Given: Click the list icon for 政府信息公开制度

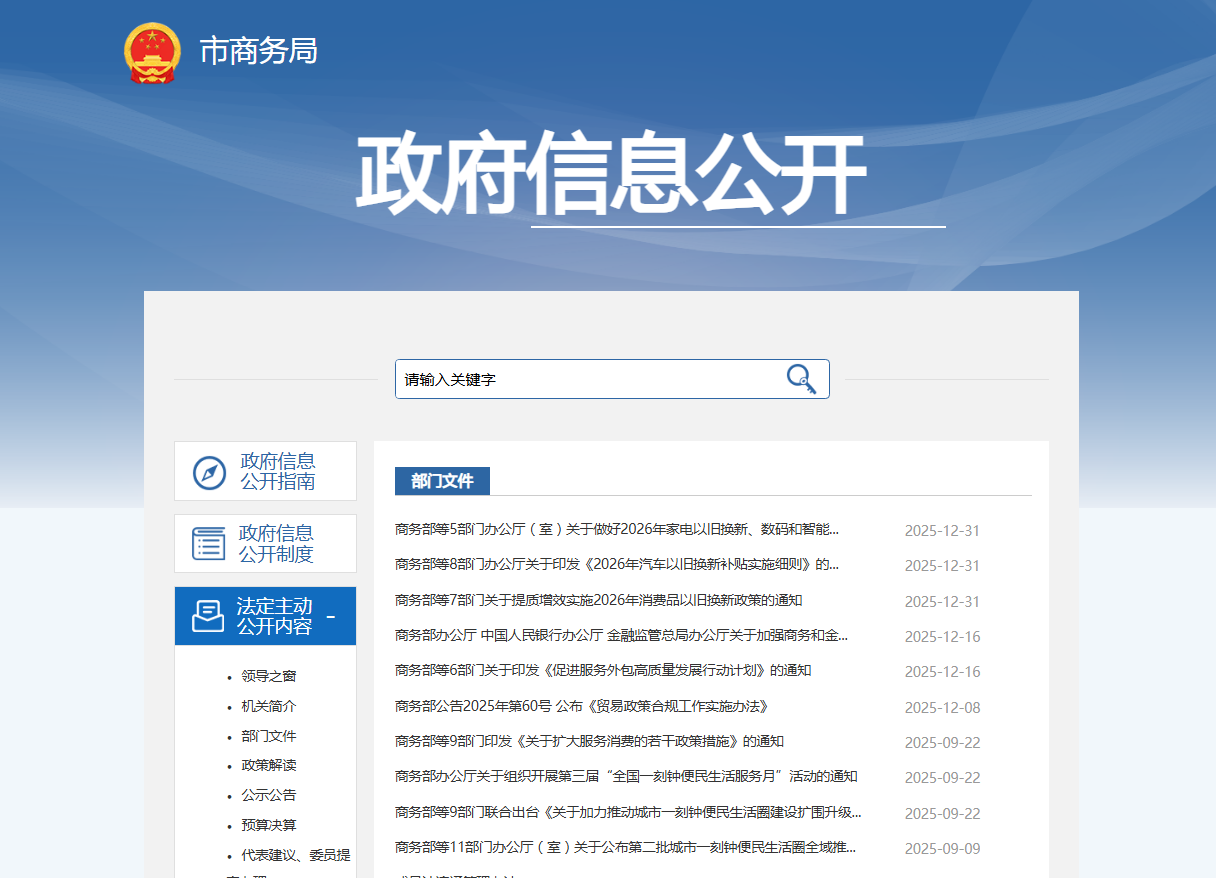Looking at the screenshot, I should tap(209, 543).
